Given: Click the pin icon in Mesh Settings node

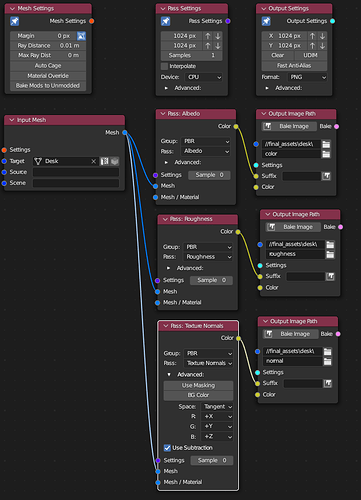Looking at the screenshot, I should tap(14, 21).
